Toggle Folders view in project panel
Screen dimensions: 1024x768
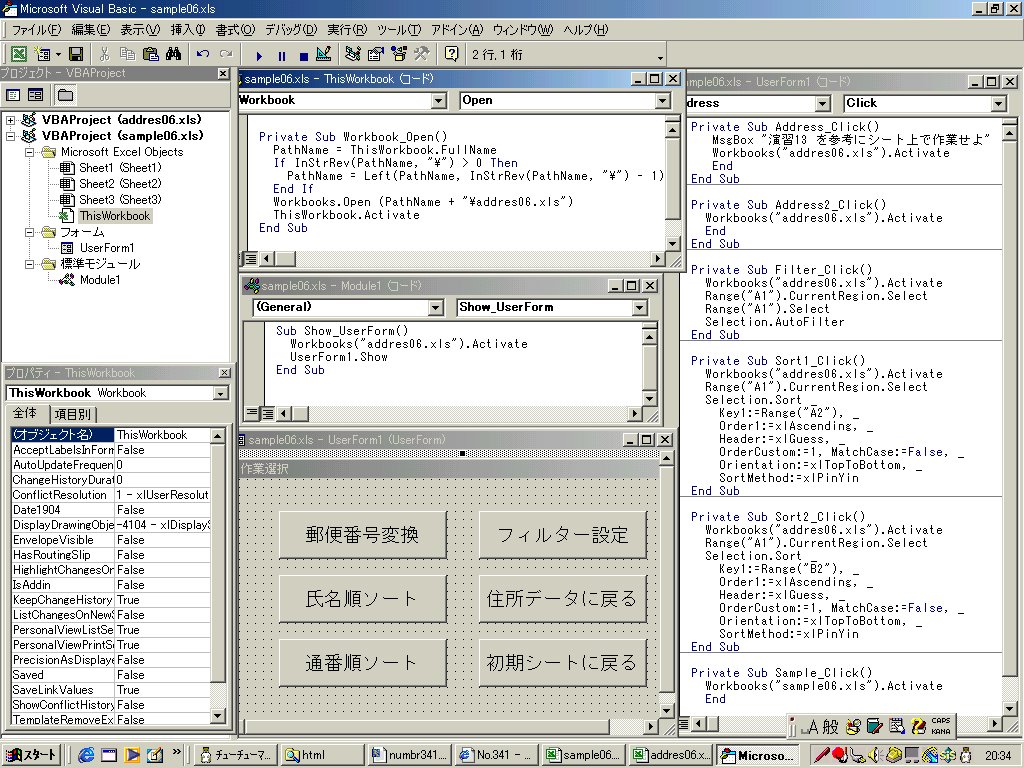[x=65, y=95]
